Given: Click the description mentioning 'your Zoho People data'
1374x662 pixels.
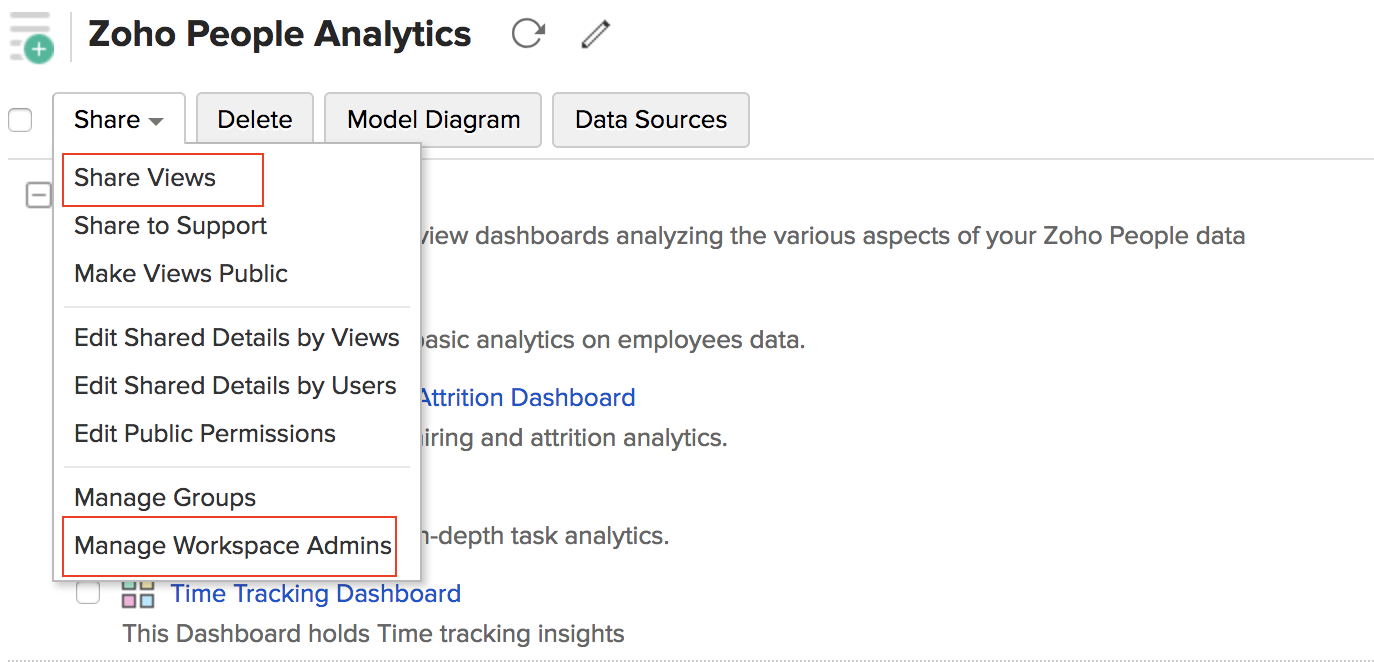Looking at the screenshot, I should coord(833,237).
